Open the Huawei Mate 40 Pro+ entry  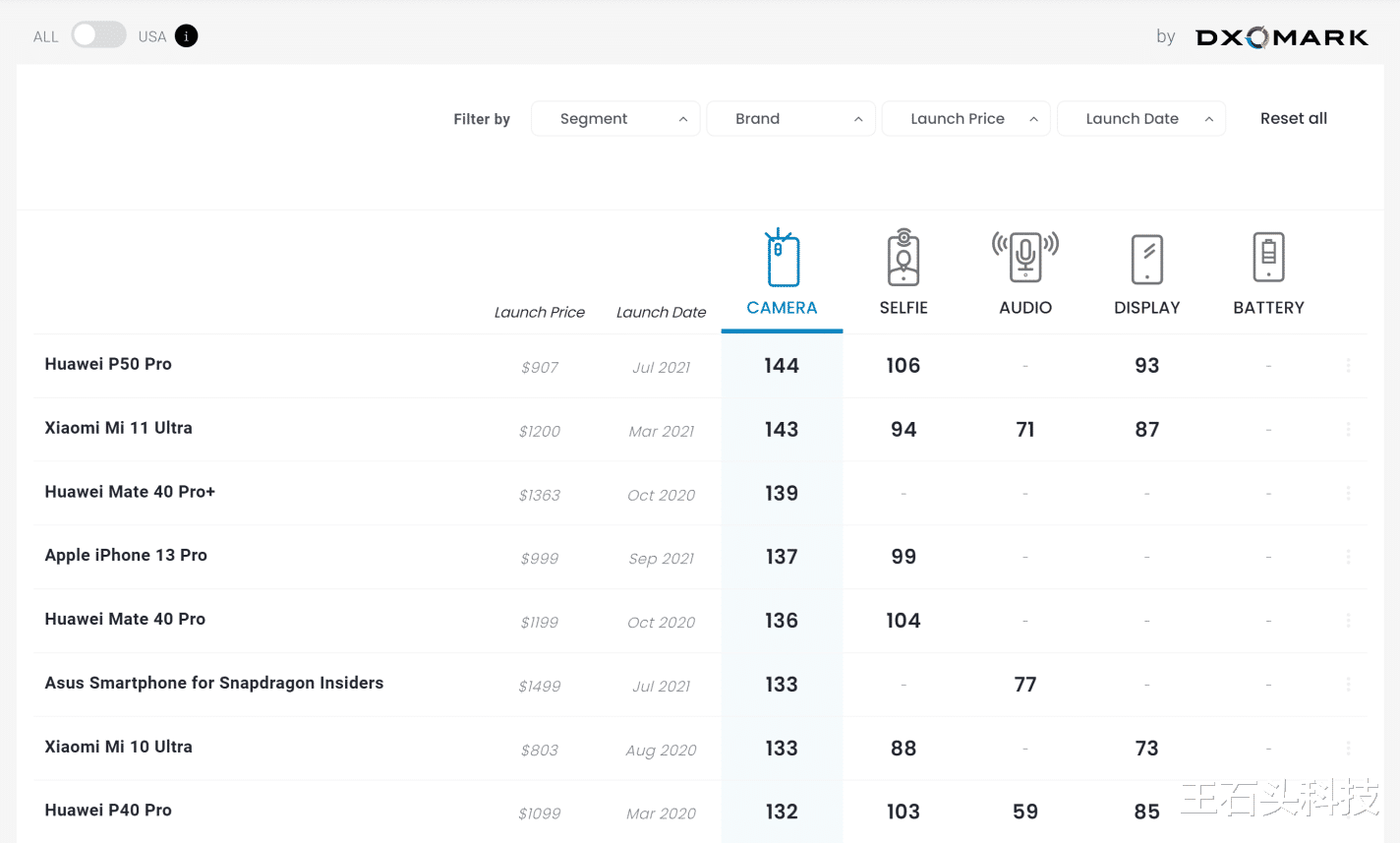pos(130,492)
